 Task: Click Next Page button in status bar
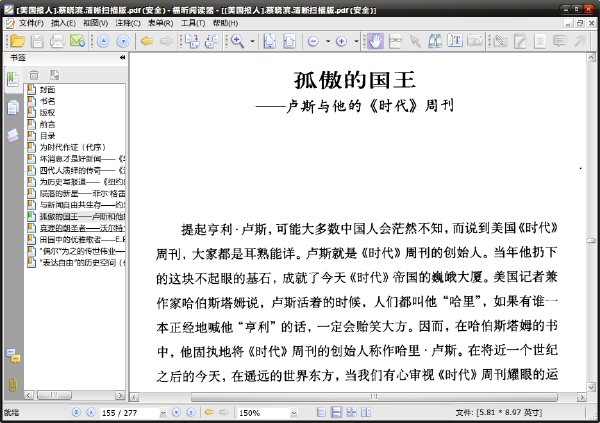pyautogui.click(x=176, y=412)
